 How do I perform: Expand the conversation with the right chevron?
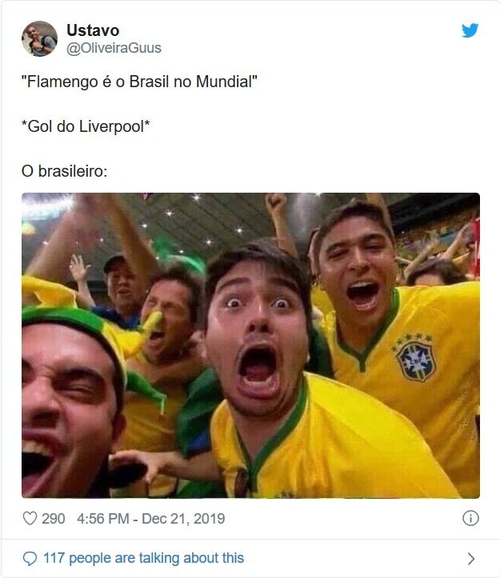(471, 559)
